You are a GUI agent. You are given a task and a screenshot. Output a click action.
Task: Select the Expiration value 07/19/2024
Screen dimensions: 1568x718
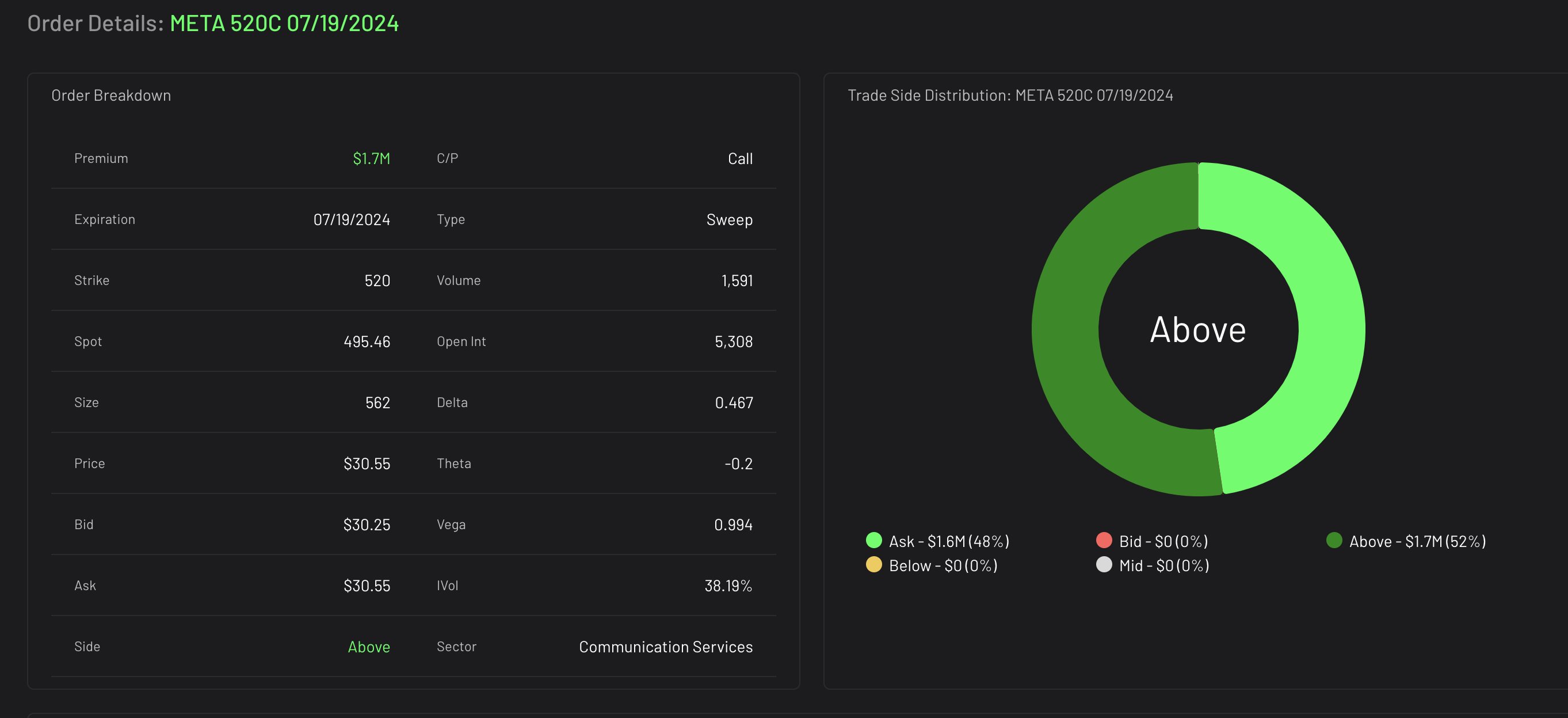point(352,219)
